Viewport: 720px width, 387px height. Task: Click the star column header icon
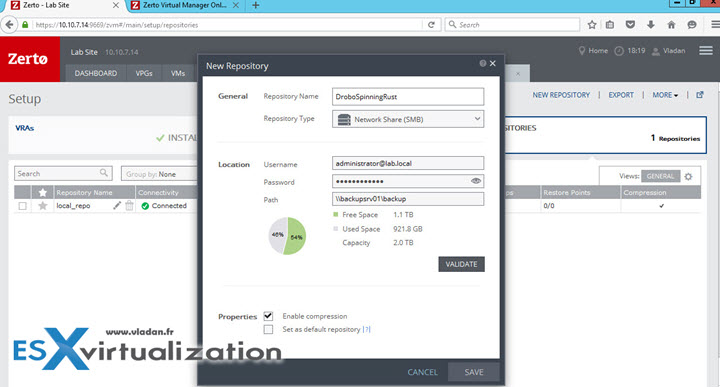[43, 192]
